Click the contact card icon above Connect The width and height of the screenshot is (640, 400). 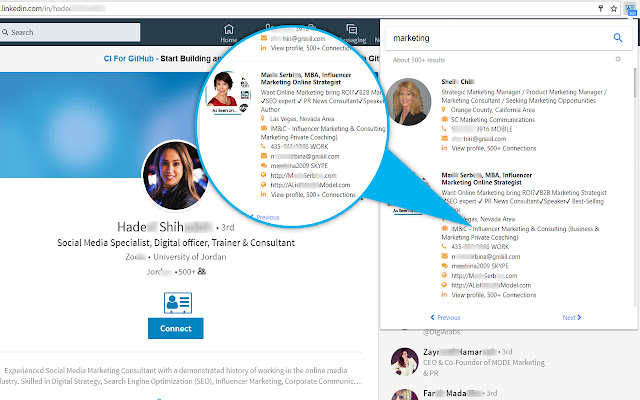pos(178,303)
